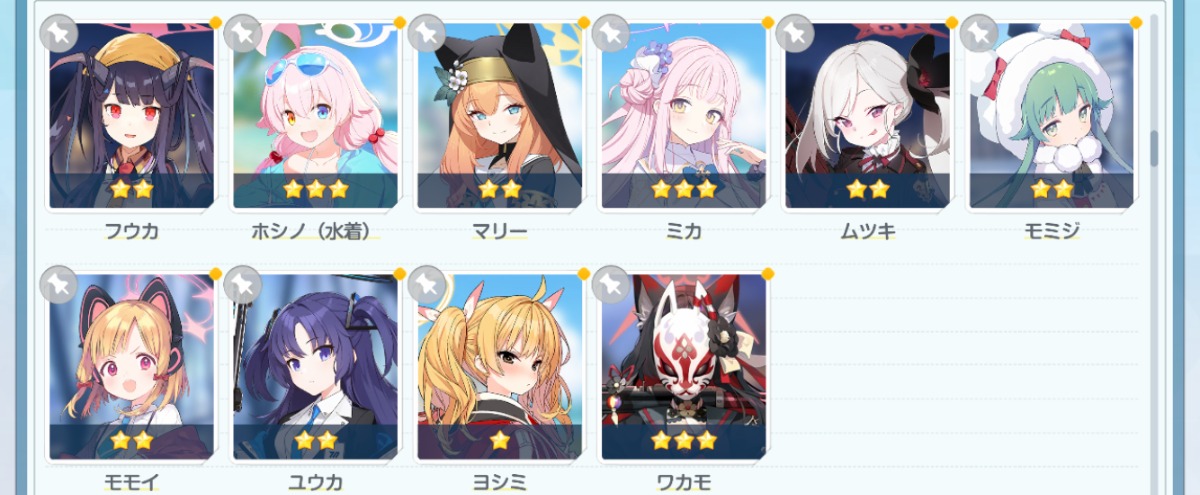Click the orange dot on ムツキ's card
The width and height of the screenshot is (1200, 495).
tap(951, 21)
